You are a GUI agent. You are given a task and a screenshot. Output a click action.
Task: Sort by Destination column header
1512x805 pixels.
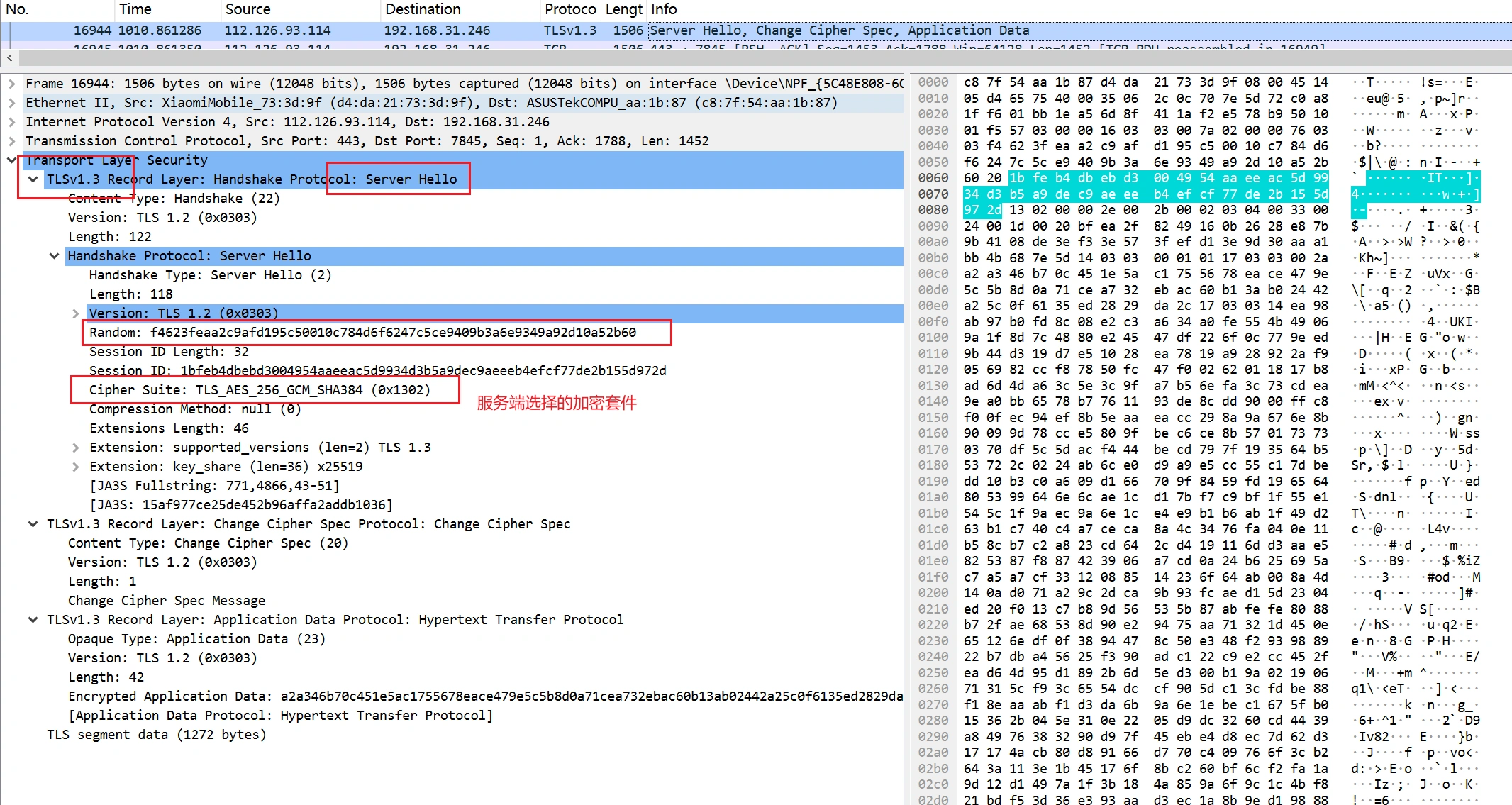[x=423, y=9]
